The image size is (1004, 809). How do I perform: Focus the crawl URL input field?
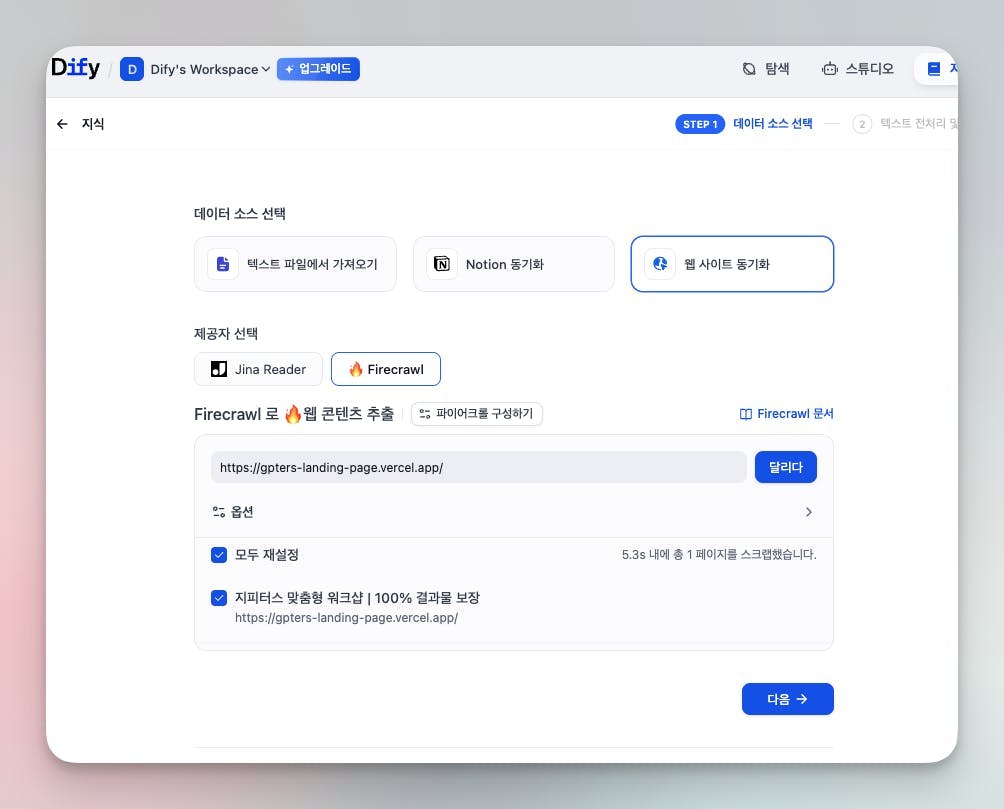coord(478,468)
